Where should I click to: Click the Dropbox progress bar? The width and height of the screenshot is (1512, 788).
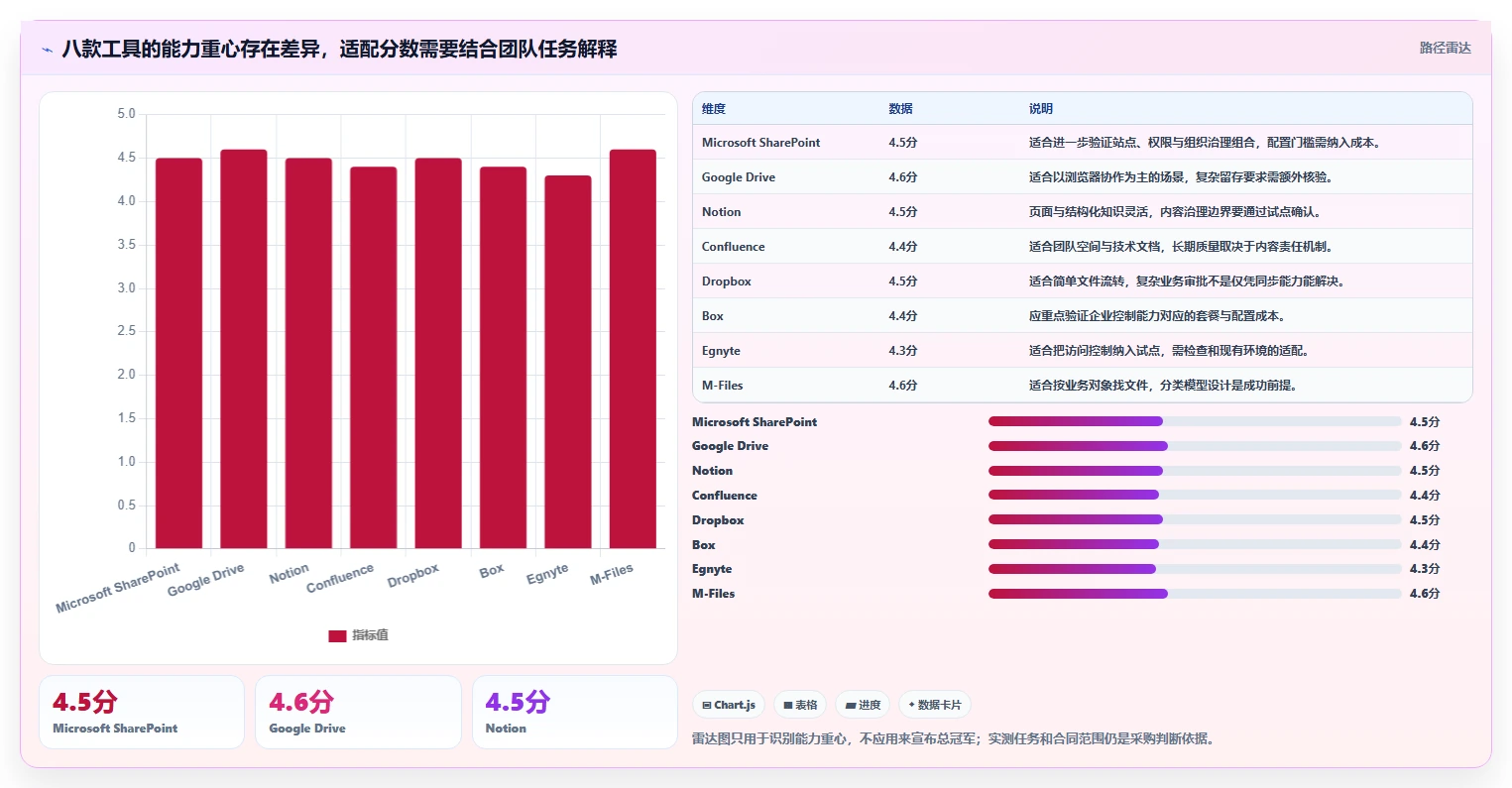point(1195,519)
